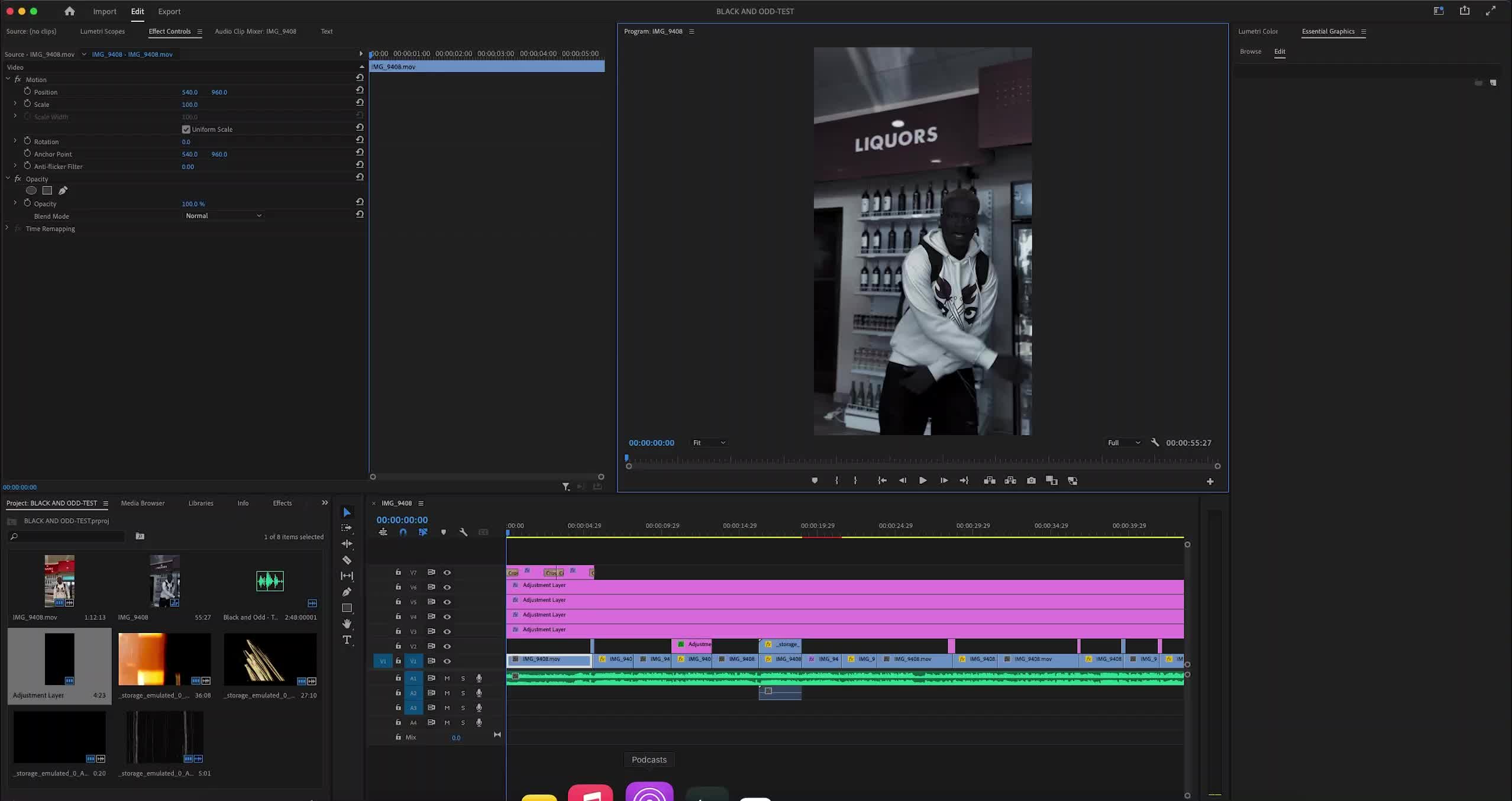Select the Adjustment Layer thumbnail in the project panel
Image resolution: width=1512 pixels, height=801 pixels.
59,659
